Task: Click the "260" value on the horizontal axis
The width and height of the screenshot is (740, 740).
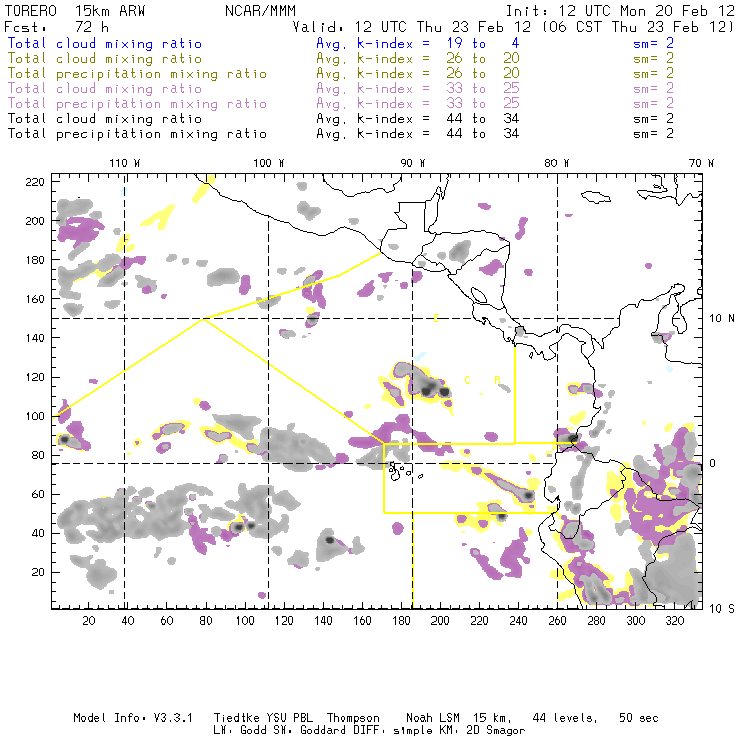Action: [x=557, y=621]
